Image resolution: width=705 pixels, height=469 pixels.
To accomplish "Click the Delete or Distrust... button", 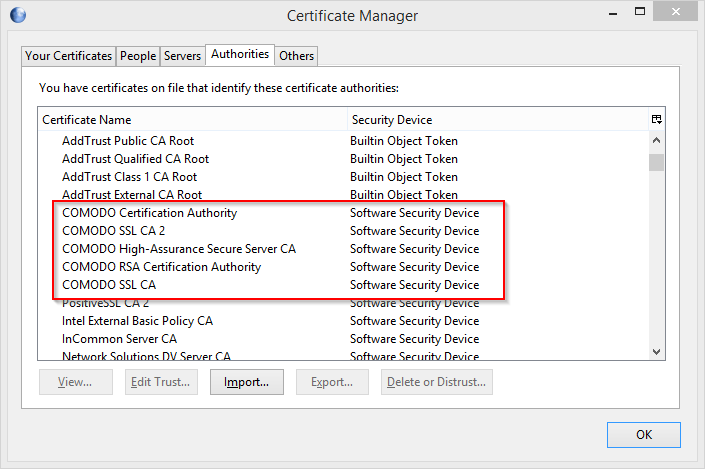I will pyautogui.click(x=437, y=382).
